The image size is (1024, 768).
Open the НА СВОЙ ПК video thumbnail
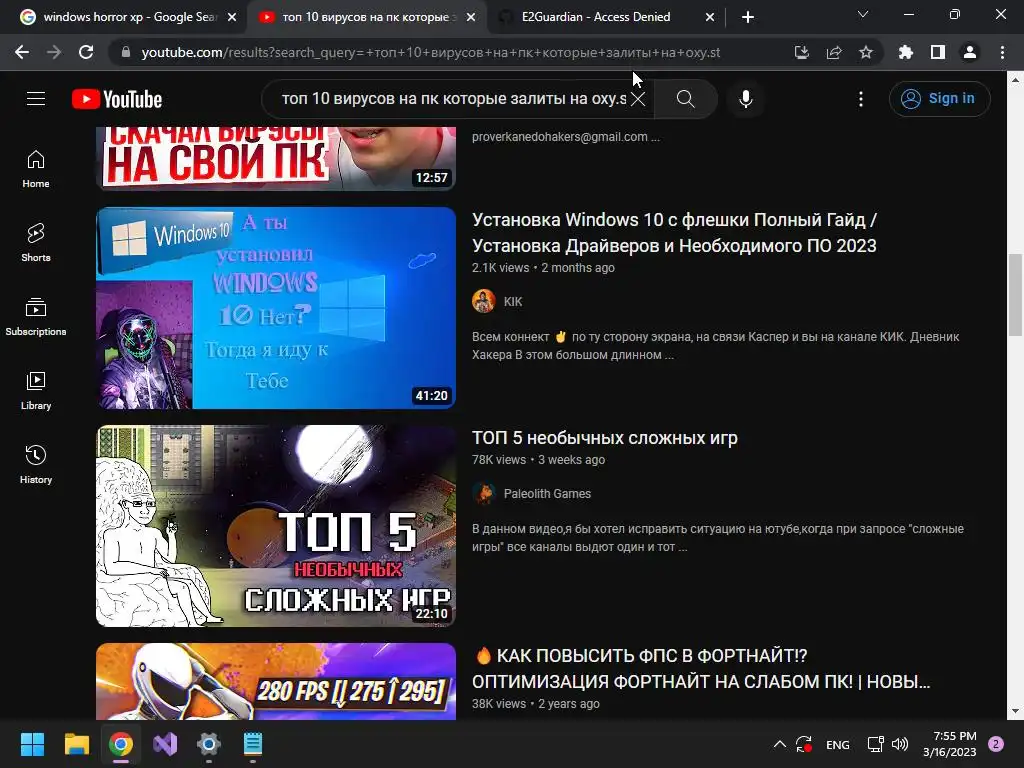[276, 158]
